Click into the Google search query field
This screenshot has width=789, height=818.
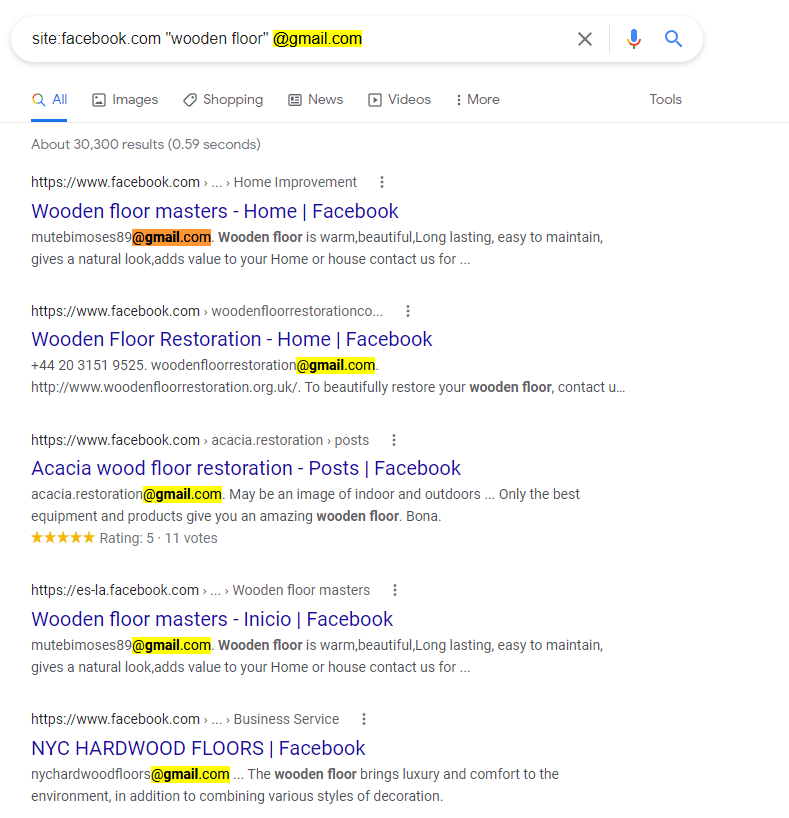pyautogui.click(x=290, y=39)
